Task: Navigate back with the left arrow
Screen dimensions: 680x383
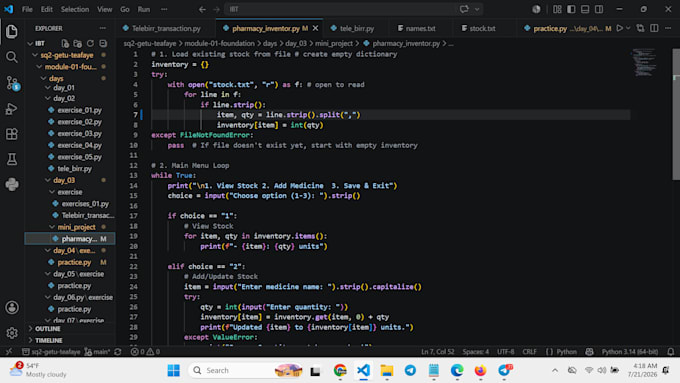Action: [202, 9]
